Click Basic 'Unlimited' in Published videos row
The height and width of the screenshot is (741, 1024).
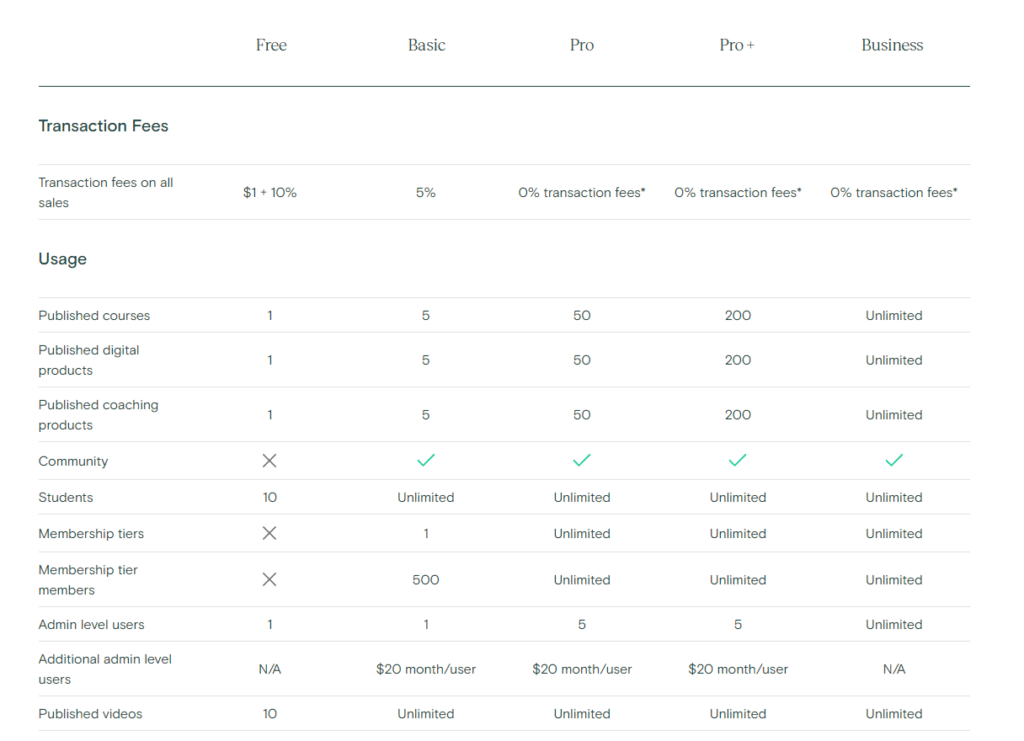(x=426, y=714)
